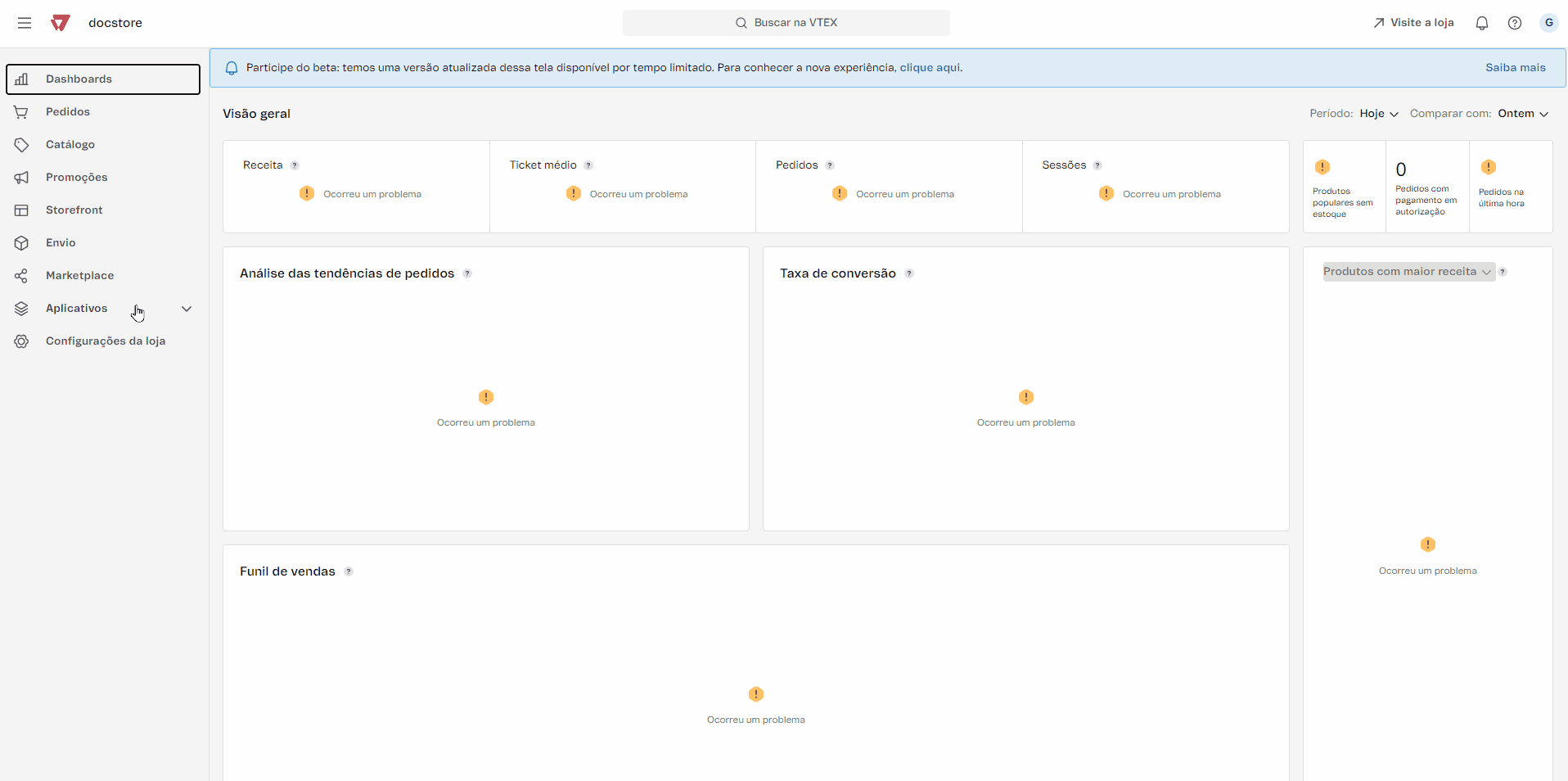Open the Comparar com Ontem dropdown
Image resolution: width=1568 pixels, height=781 pixels.
[1523, 114]
